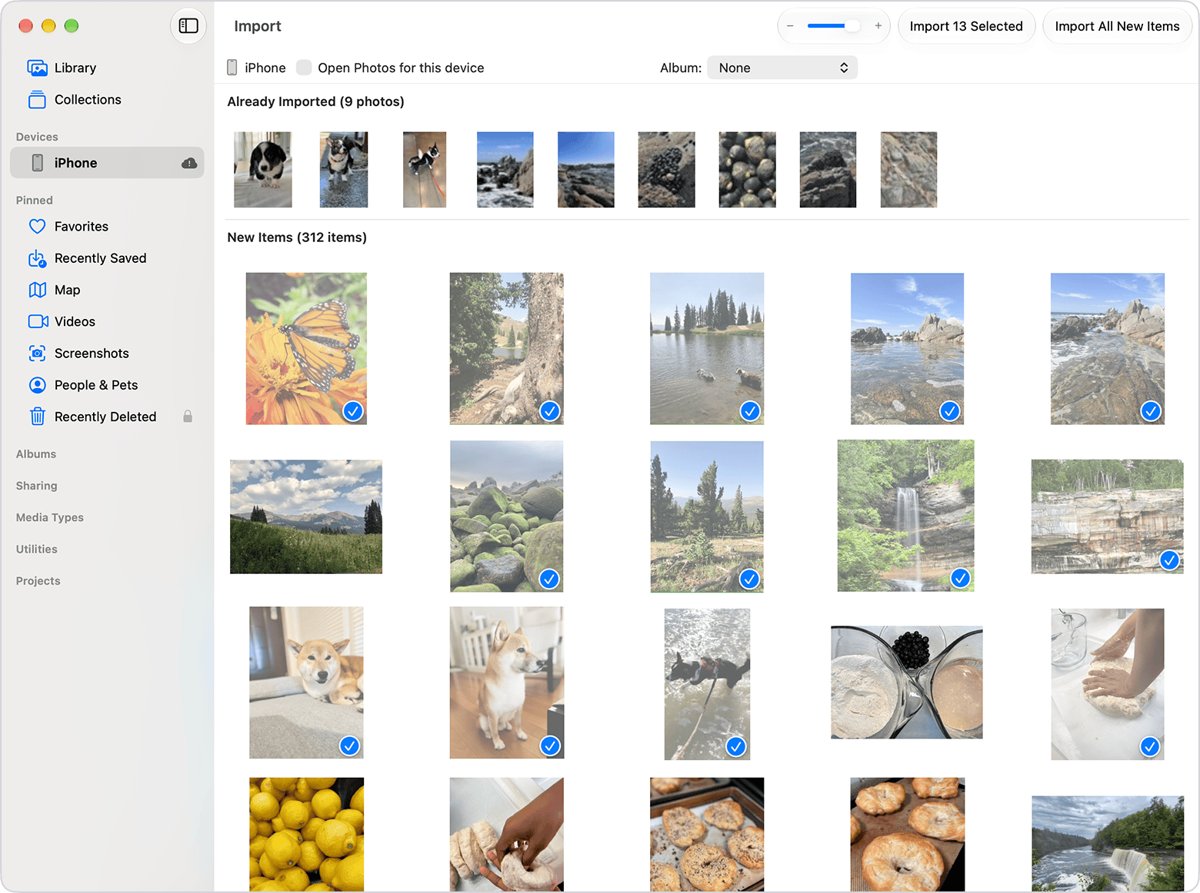Click the minus zoom-out icon

point(790,26)
